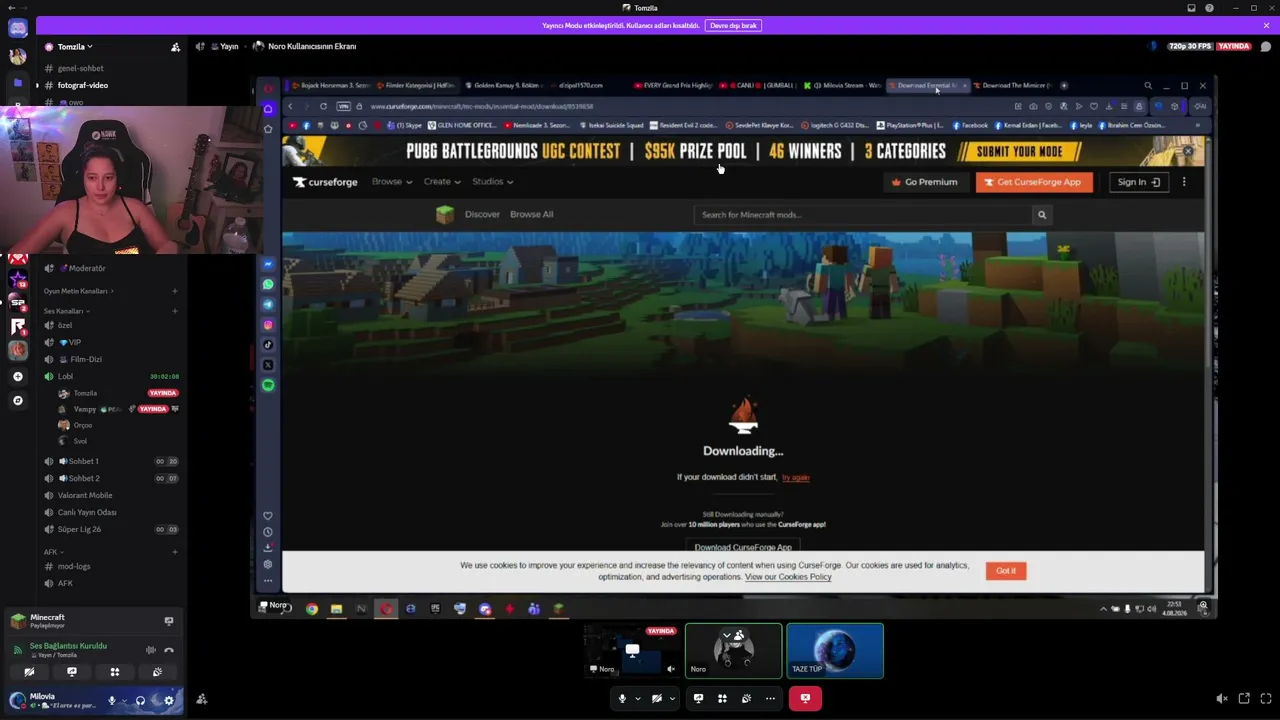The height and width of the screenshot is (720, 1280).
Task: Deafen with headphones icon in user panel
Action: coord(140,700)
